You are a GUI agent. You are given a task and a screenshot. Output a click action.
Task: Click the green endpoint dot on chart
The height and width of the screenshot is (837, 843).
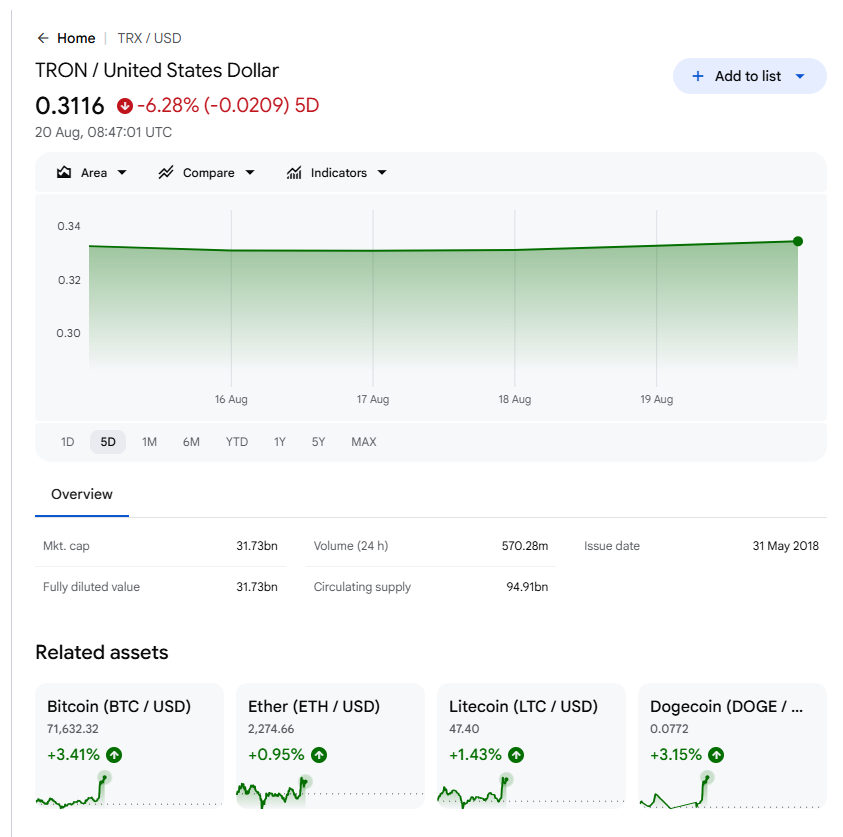(x=798, y=241)
